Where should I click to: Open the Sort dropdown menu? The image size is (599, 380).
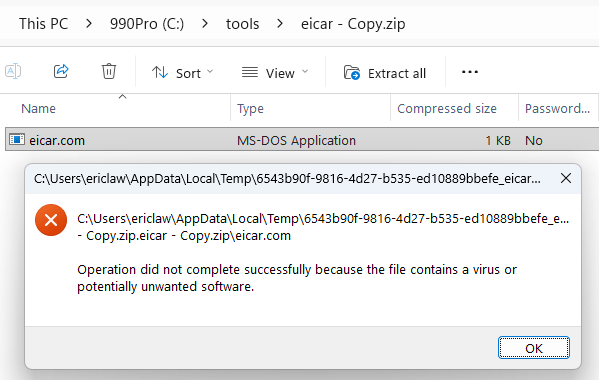(x=183, y=73)
